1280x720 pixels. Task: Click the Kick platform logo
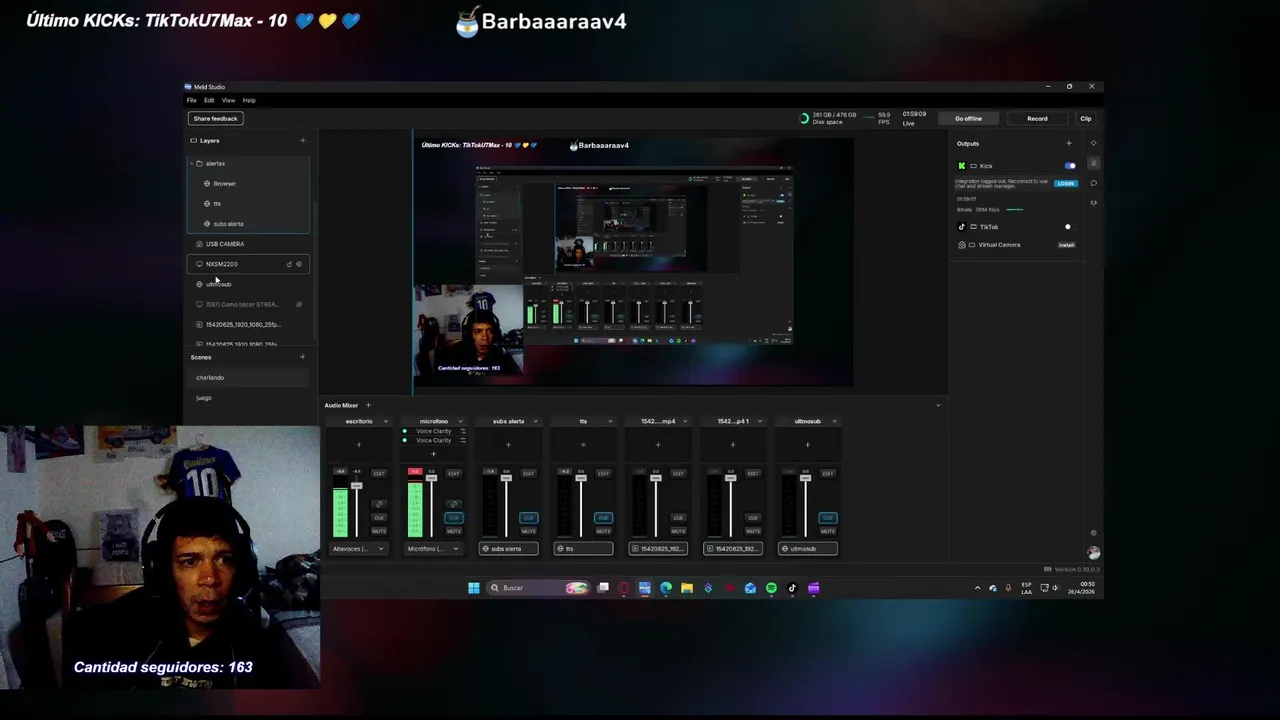tap(962, 166)
